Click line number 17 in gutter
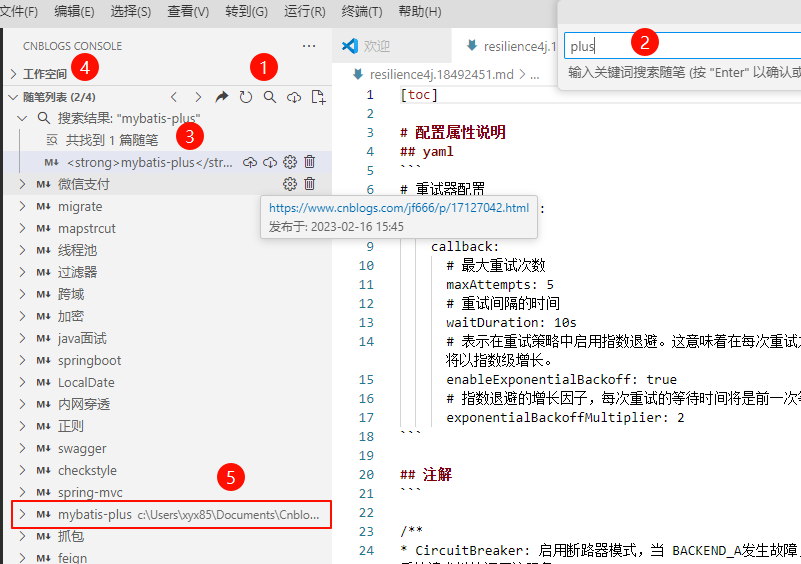Image resolution: width=801 pixels, height=564 pixels. click(366, 417)
